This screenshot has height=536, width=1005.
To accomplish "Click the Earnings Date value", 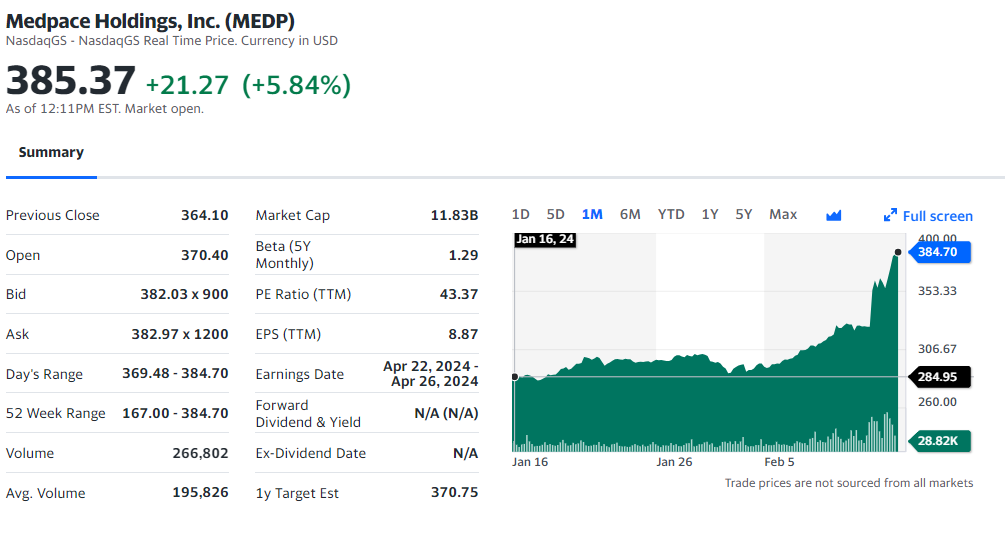I will [x=430, y=374].
